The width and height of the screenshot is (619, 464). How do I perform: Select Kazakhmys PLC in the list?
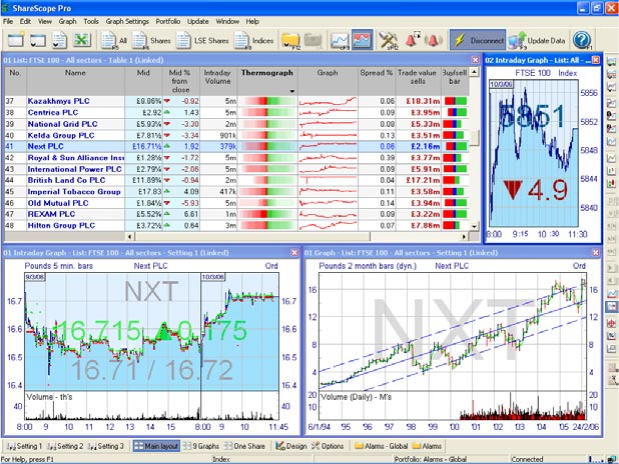tap(58, 101)
